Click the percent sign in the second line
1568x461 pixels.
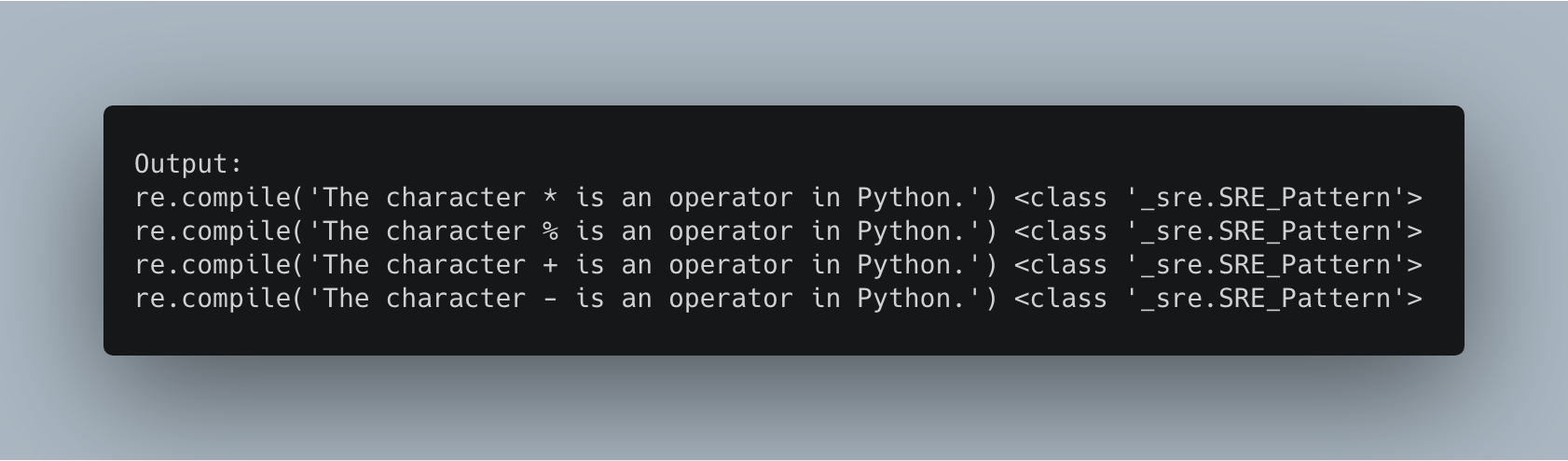tap(550, 231)
